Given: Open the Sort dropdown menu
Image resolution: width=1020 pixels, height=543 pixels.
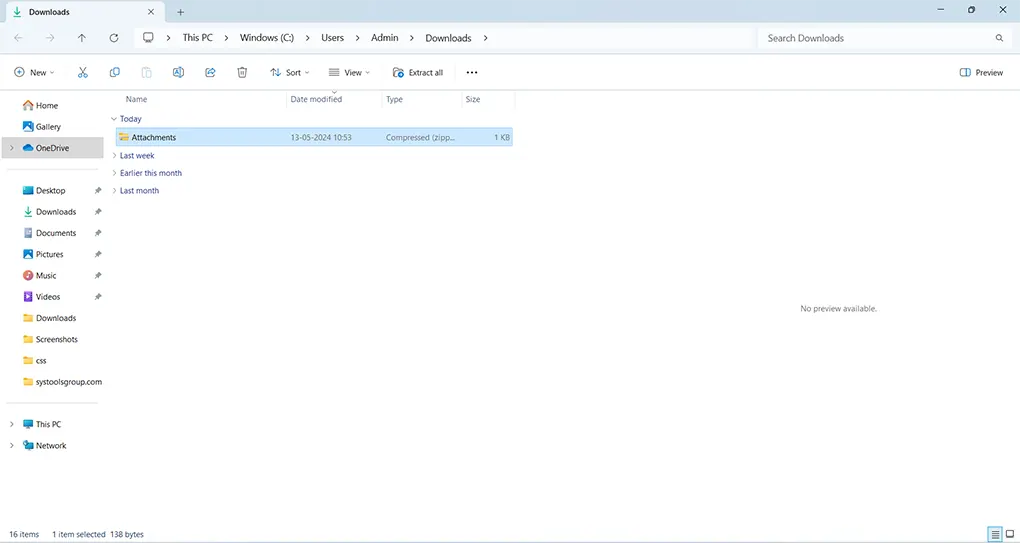Looking at the screenshot, I should [x=290, y=72].
